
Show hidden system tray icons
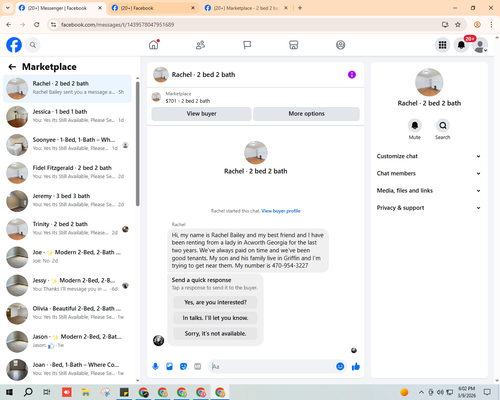tap(421, 392)
